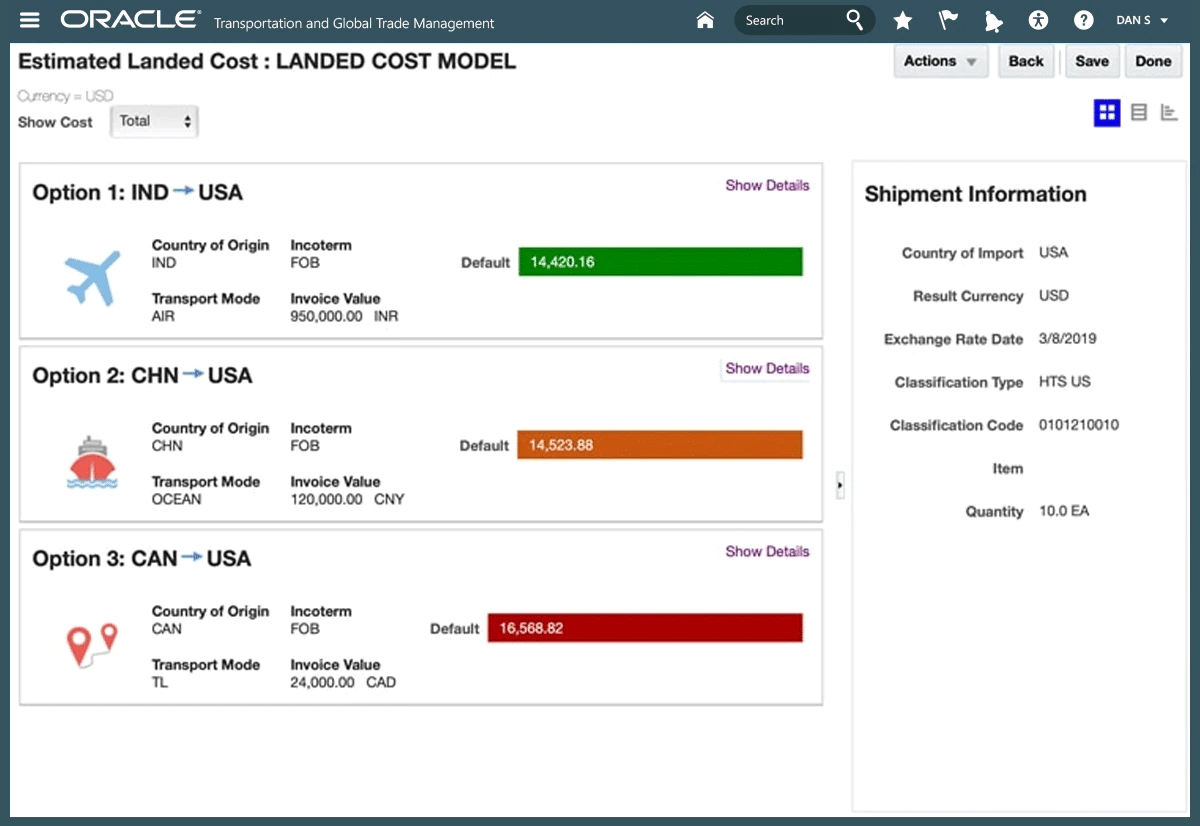
Task: Show Details for Option 2 CHN
Action: pyautogui.click(x=767, y=368)
